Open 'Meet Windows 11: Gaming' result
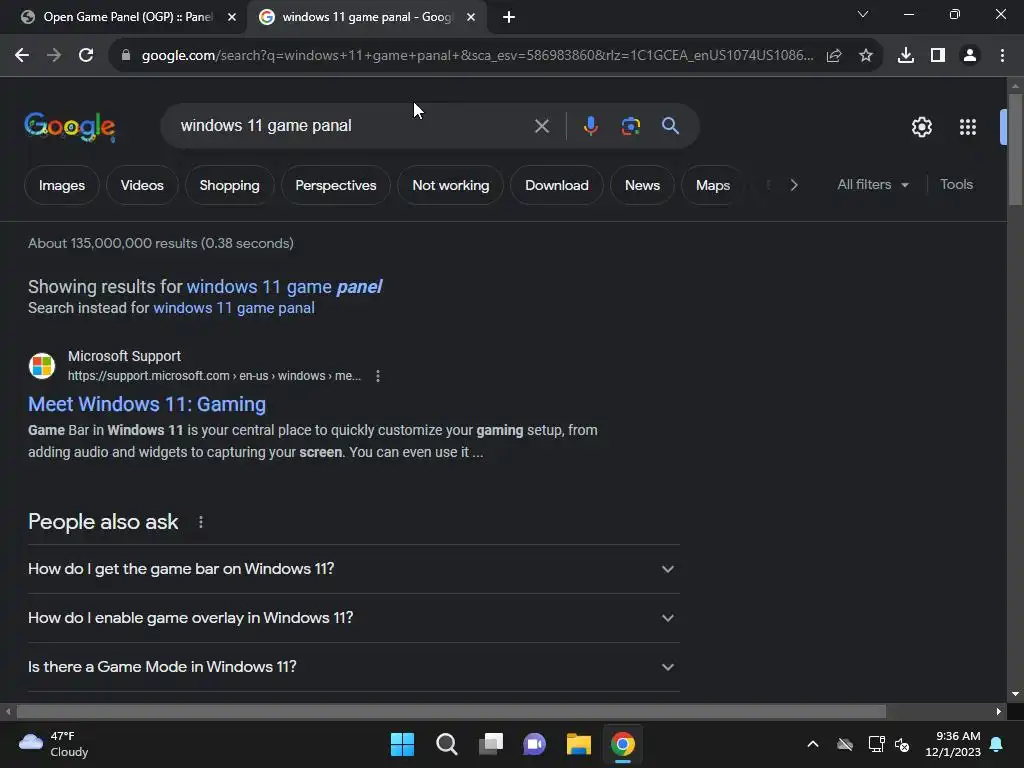Viewport: 1024px width, 768px height. pyautogui.click(x=147, y=404)
